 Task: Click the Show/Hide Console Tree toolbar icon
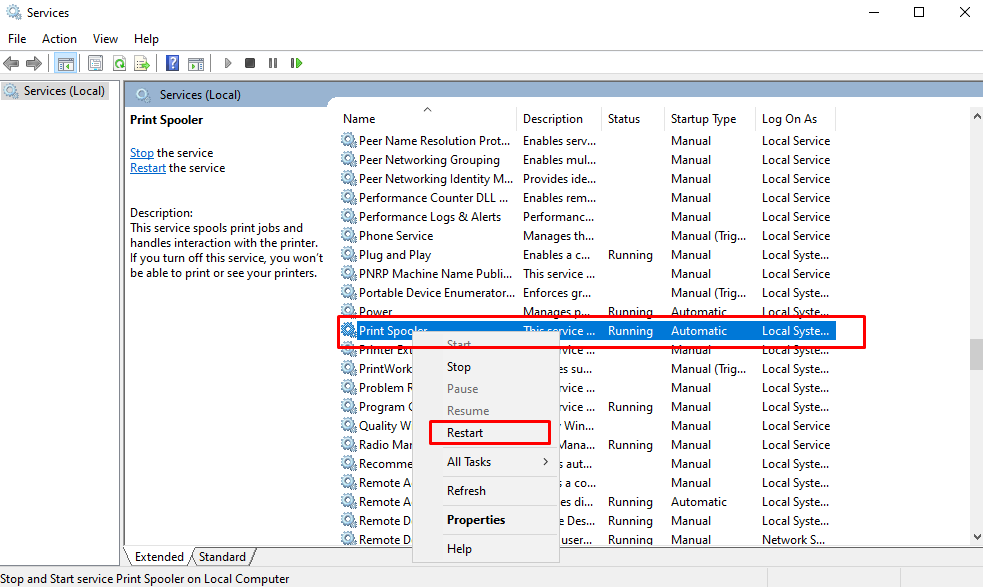[x=65, y=63]
